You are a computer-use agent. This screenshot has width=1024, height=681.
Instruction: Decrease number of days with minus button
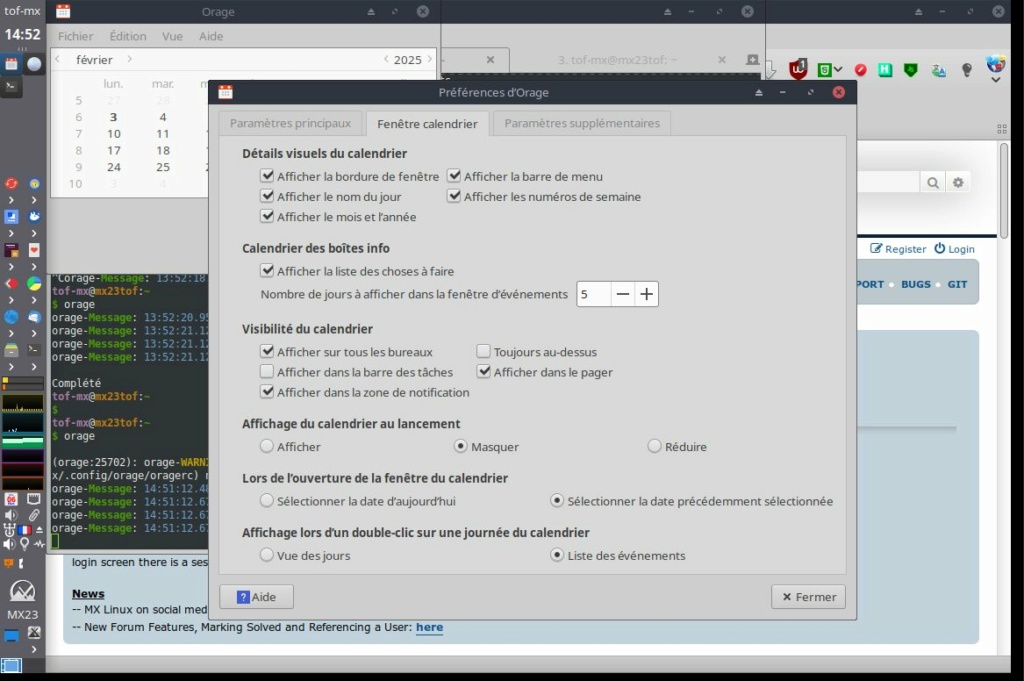(623, 294)
